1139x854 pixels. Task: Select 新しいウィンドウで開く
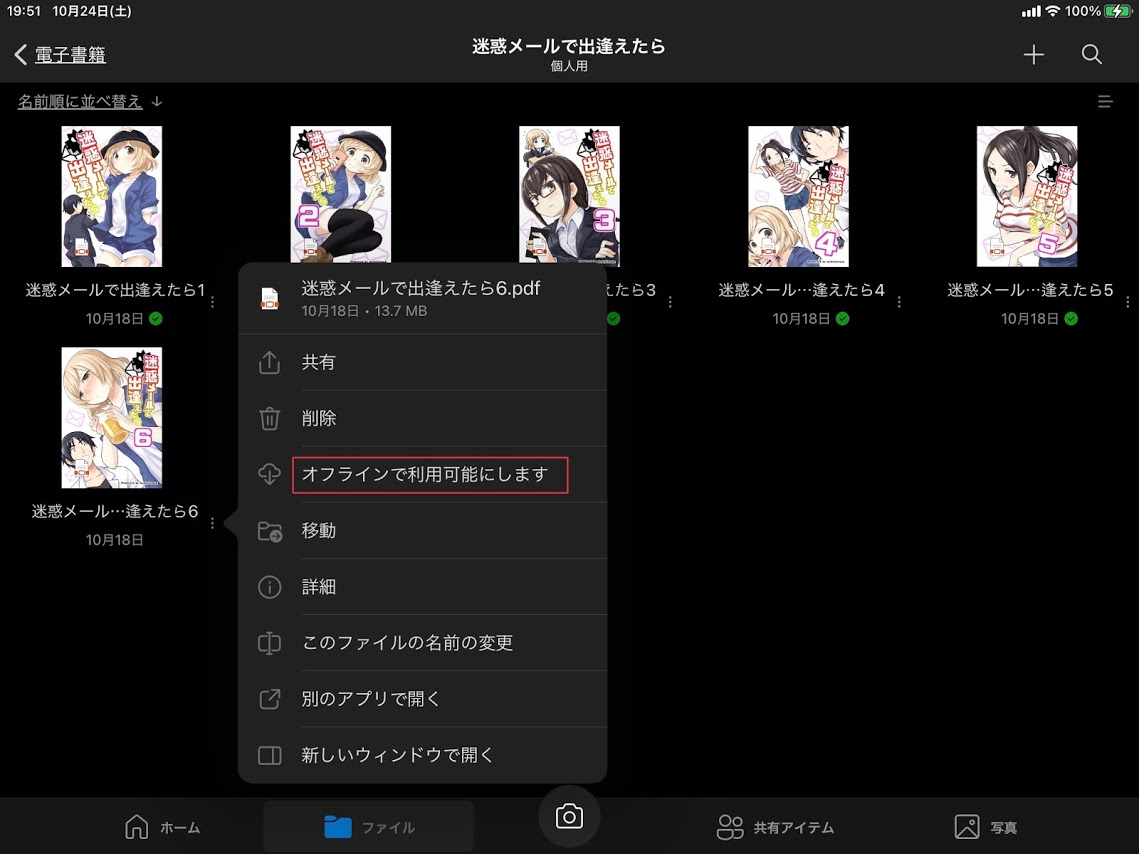click(423, 755)
